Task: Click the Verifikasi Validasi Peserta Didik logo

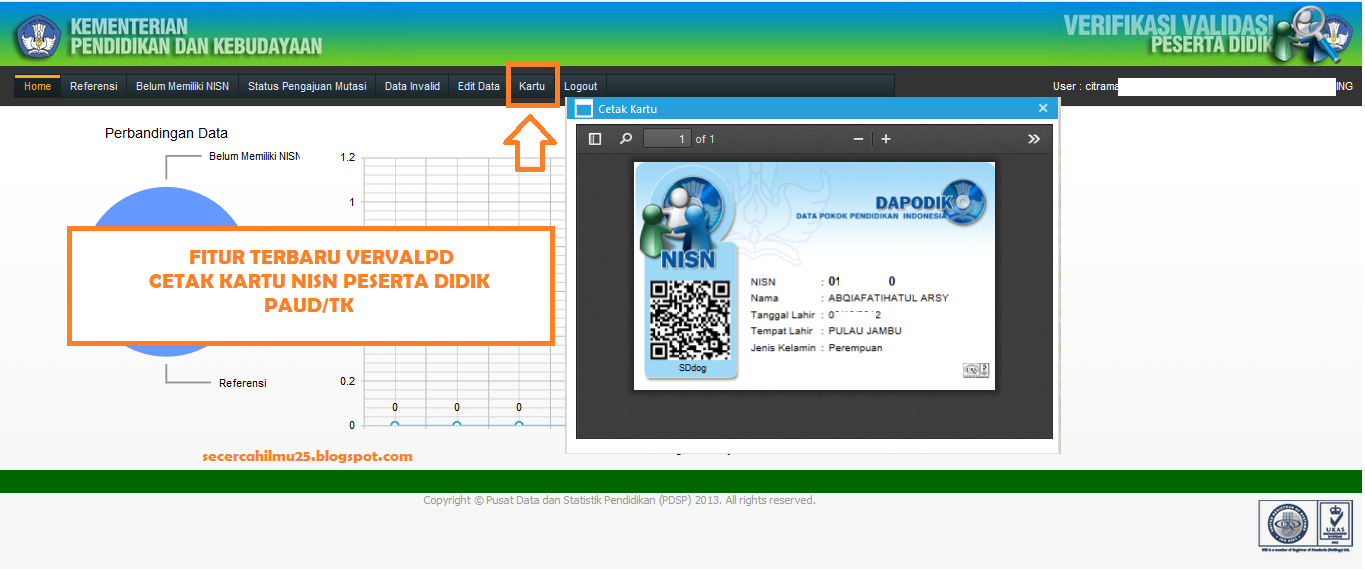Action: (1207, 35)
